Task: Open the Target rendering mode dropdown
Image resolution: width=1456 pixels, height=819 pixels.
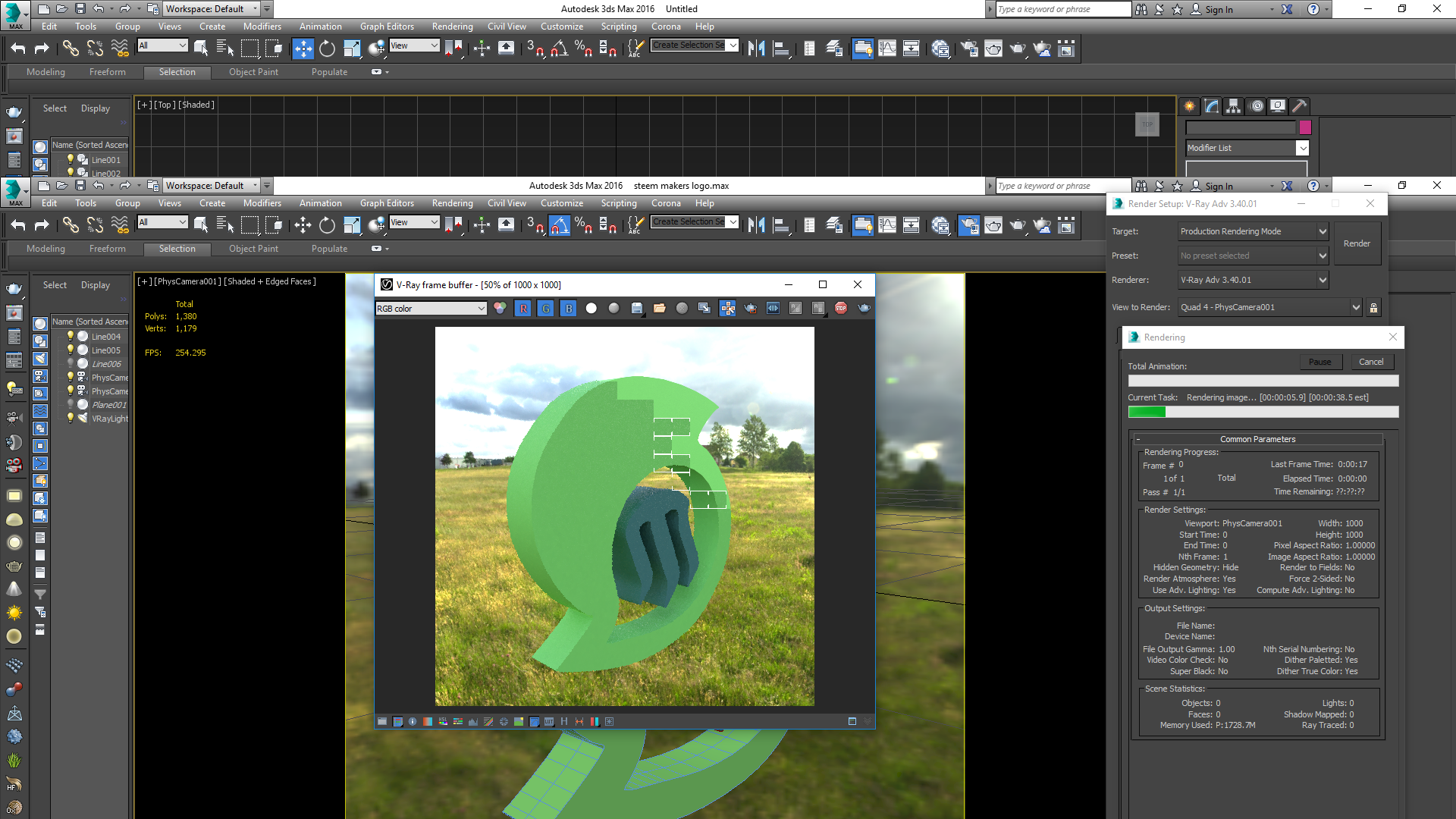Action: click(x=1253, y=231)
